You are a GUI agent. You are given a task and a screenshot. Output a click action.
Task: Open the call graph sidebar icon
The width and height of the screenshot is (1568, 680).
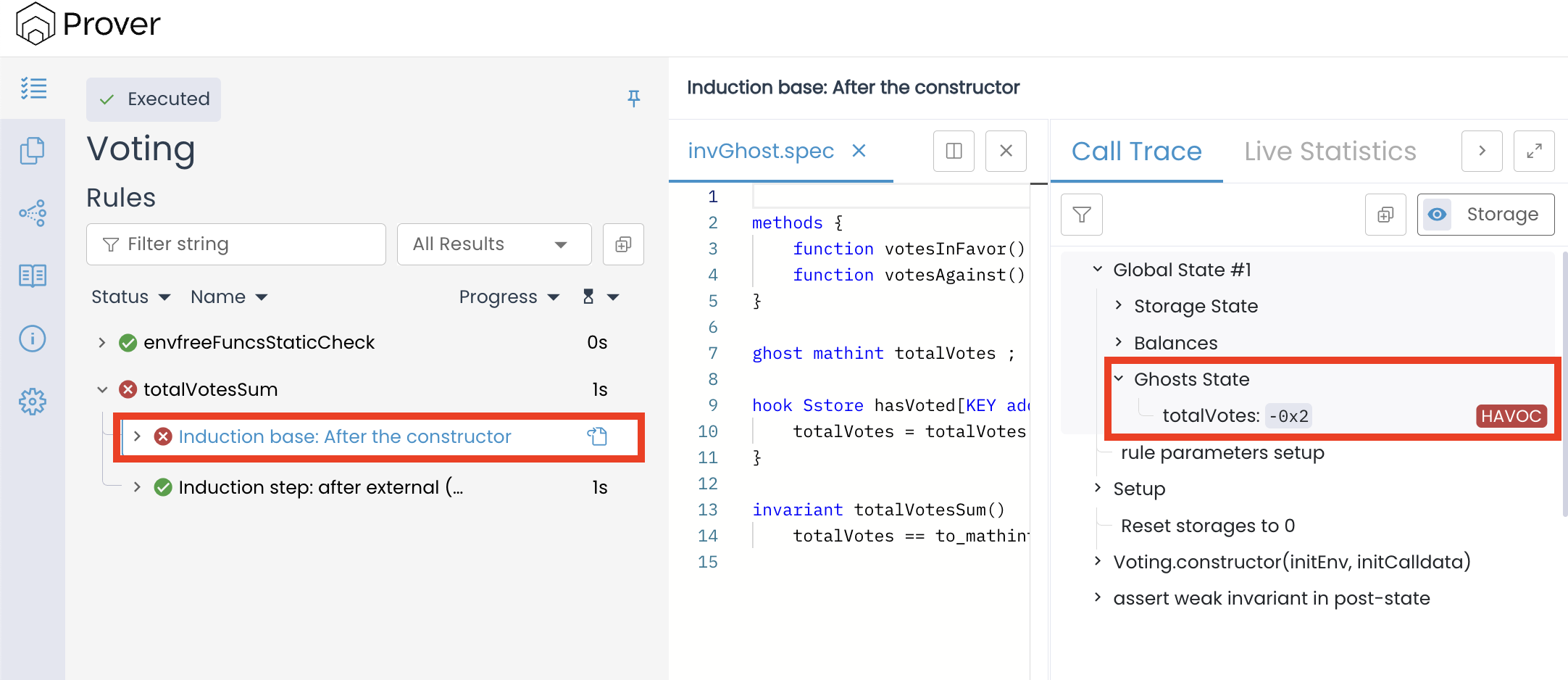(33, 213)
